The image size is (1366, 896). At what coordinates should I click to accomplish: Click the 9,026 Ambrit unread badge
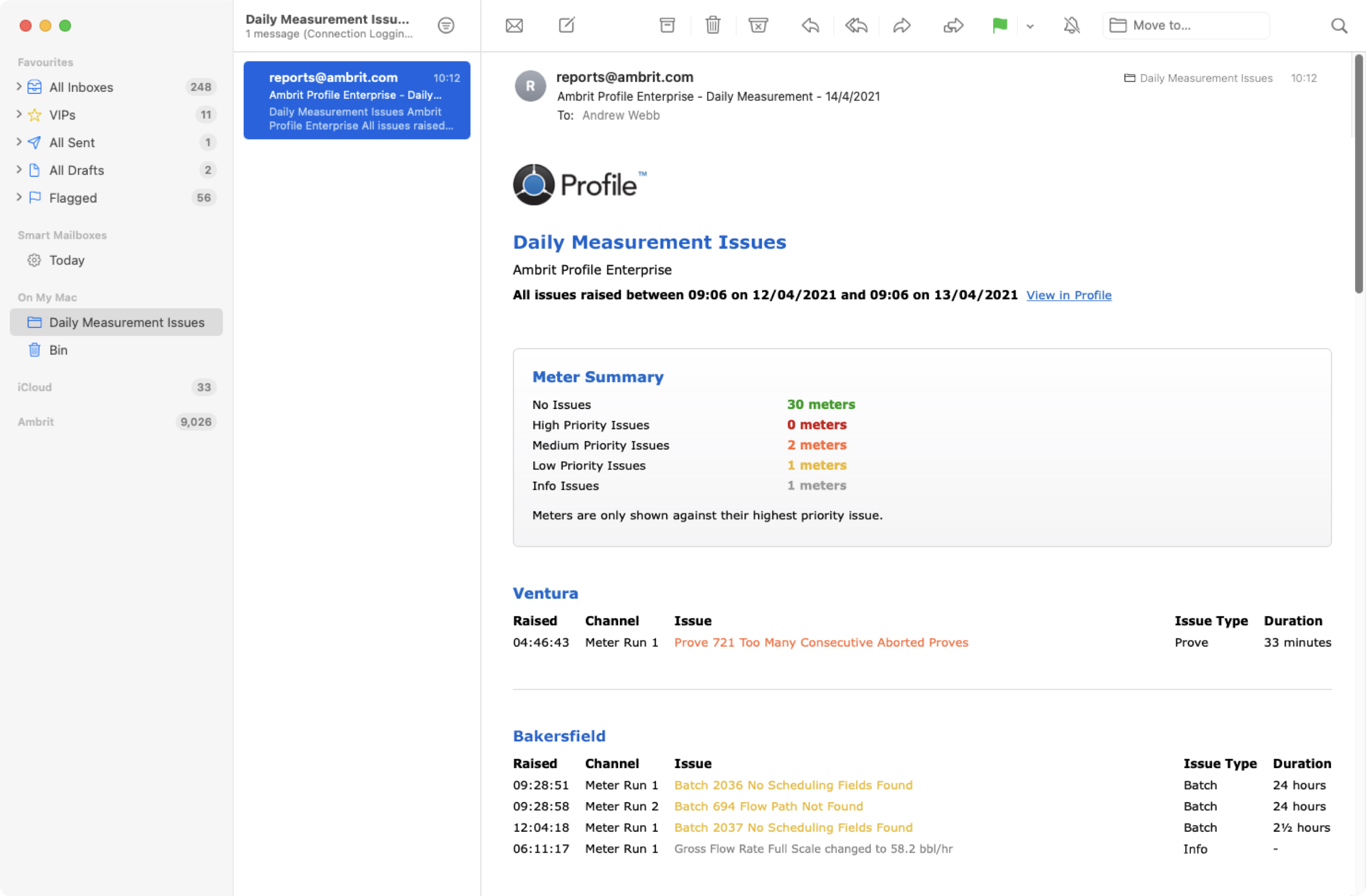point(195,421)
